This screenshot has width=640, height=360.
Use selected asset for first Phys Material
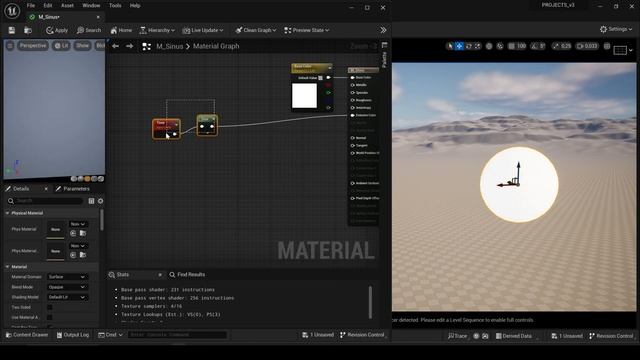tap(73, 233)
